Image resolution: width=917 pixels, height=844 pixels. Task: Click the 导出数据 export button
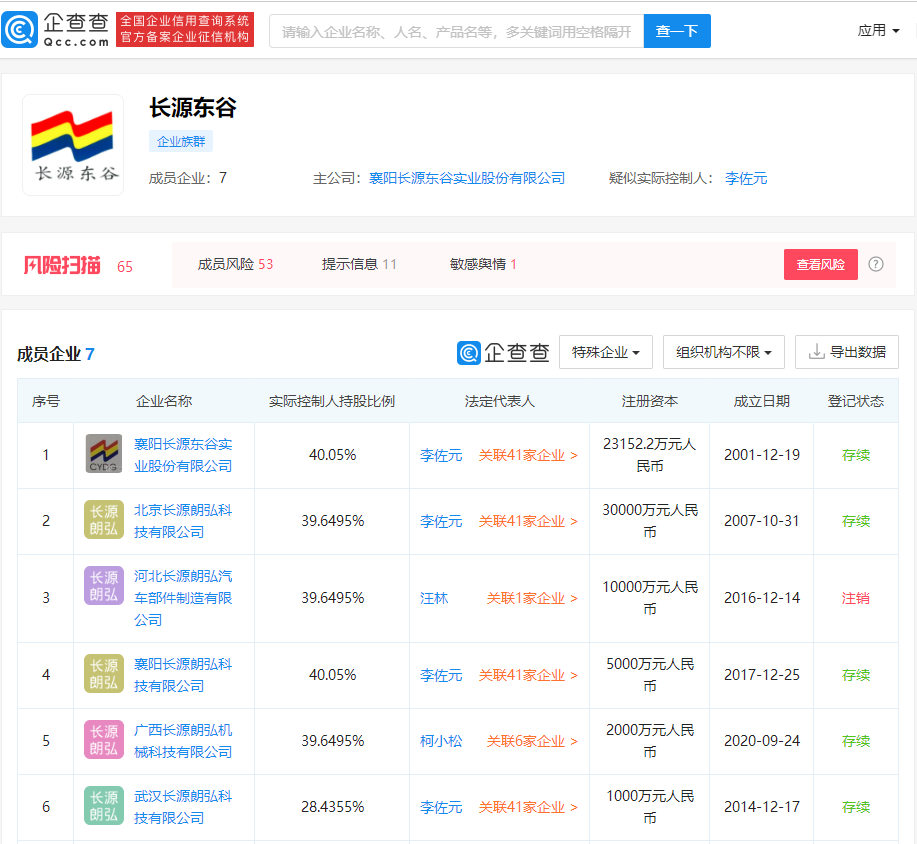coord(847,352)
